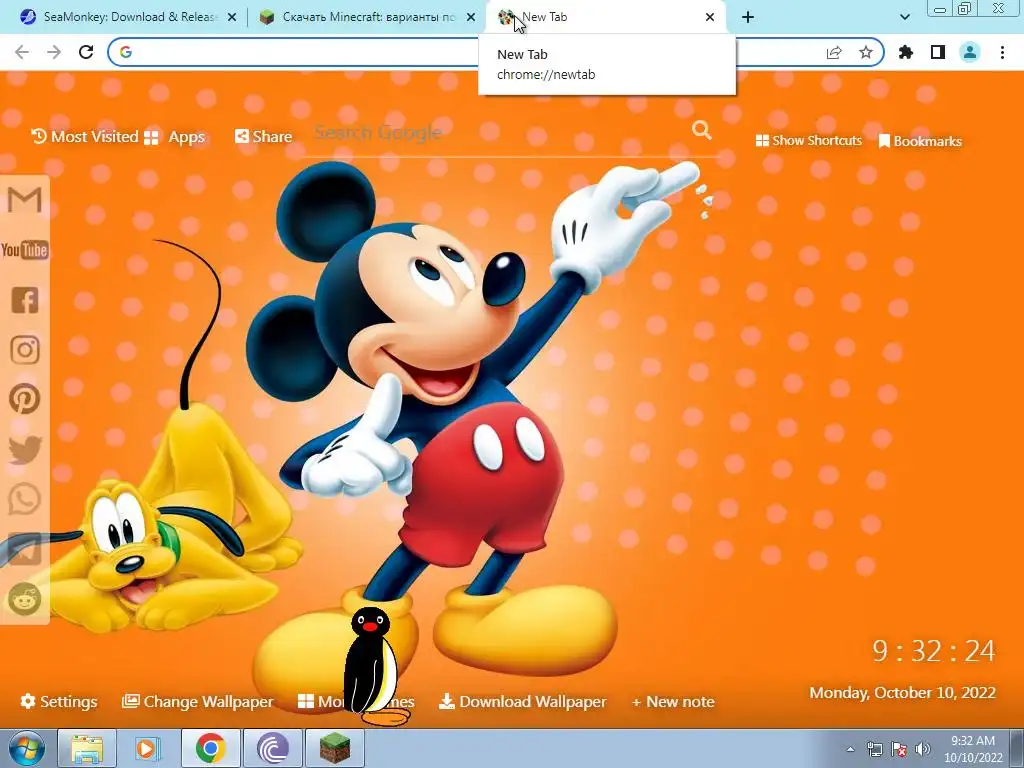Click the volume speaker icon
This screenshot has height=768, width=1024.
(923, 749)
